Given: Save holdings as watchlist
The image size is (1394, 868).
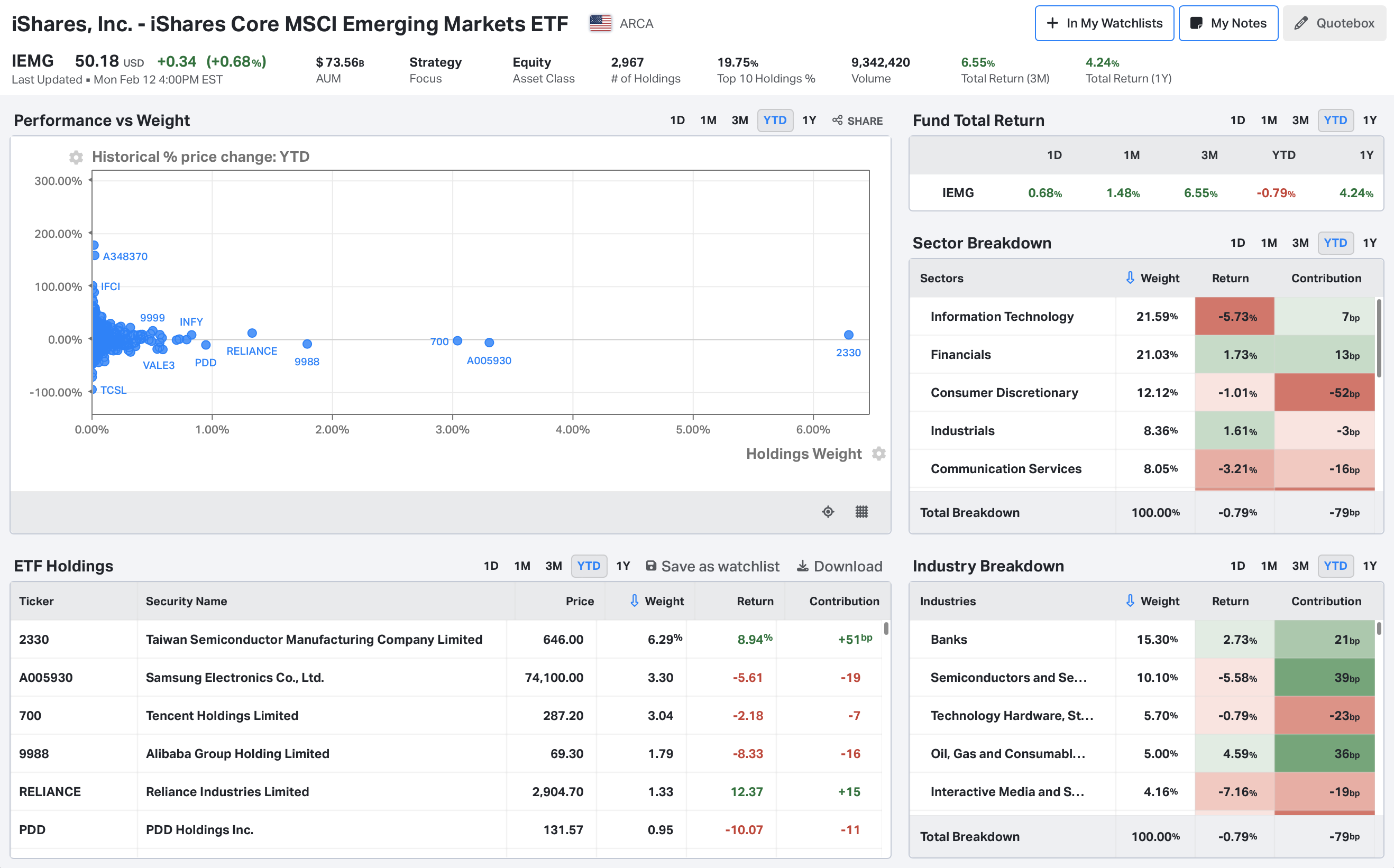Looking at the screenshot, I should tap(712, 566).
